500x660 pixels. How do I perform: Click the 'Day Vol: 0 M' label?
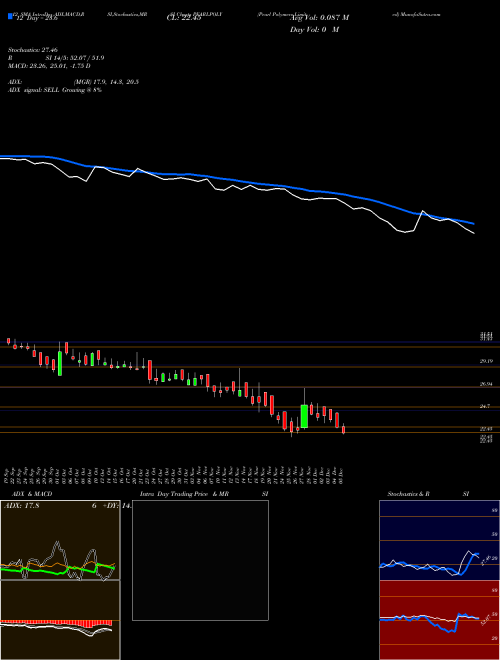314,30
